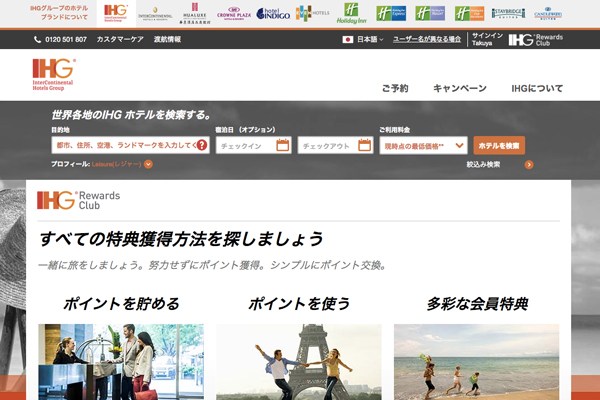Click the phone icon beside 0120 501 807

[x=37, y=39]
